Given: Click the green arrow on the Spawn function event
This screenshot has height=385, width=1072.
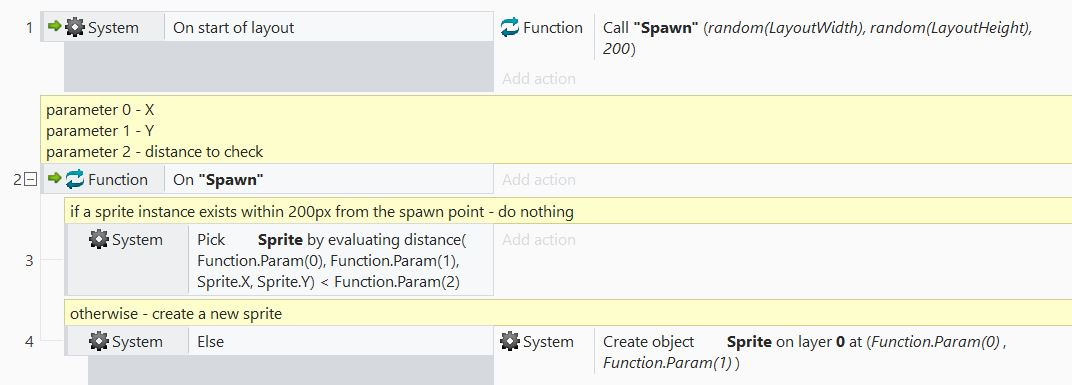Looking at the screenshot, I should tap(54, 178).
